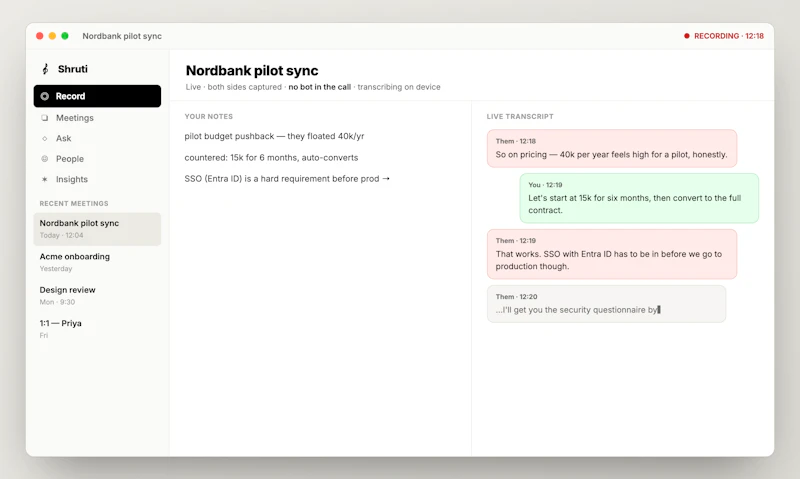800x479 pixels.
Task: Click the Shruti app name
Action: click(x=72, y=69)
